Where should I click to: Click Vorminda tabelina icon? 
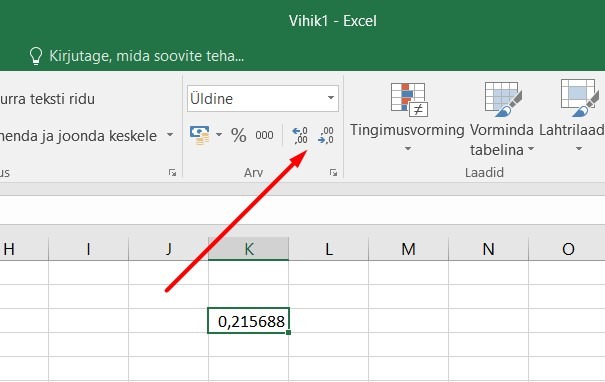coord(503,100)
